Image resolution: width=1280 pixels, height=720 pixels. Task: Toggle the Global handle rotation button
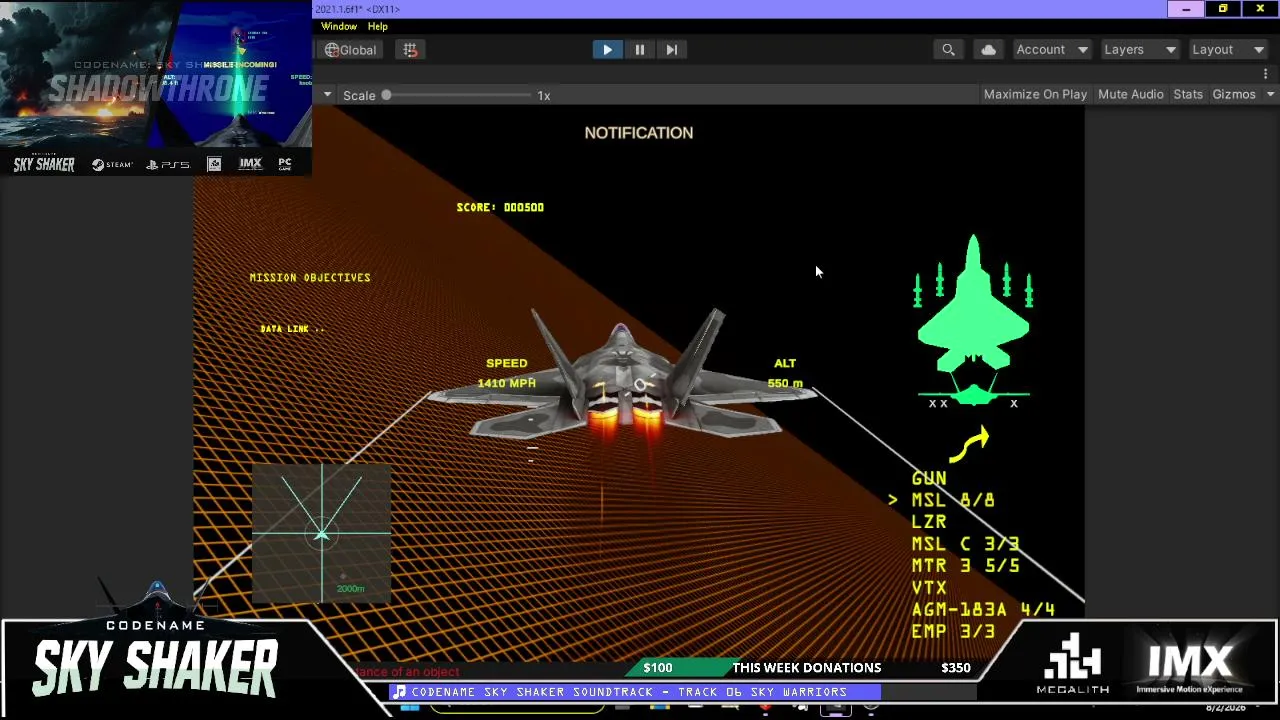[351, 50]
